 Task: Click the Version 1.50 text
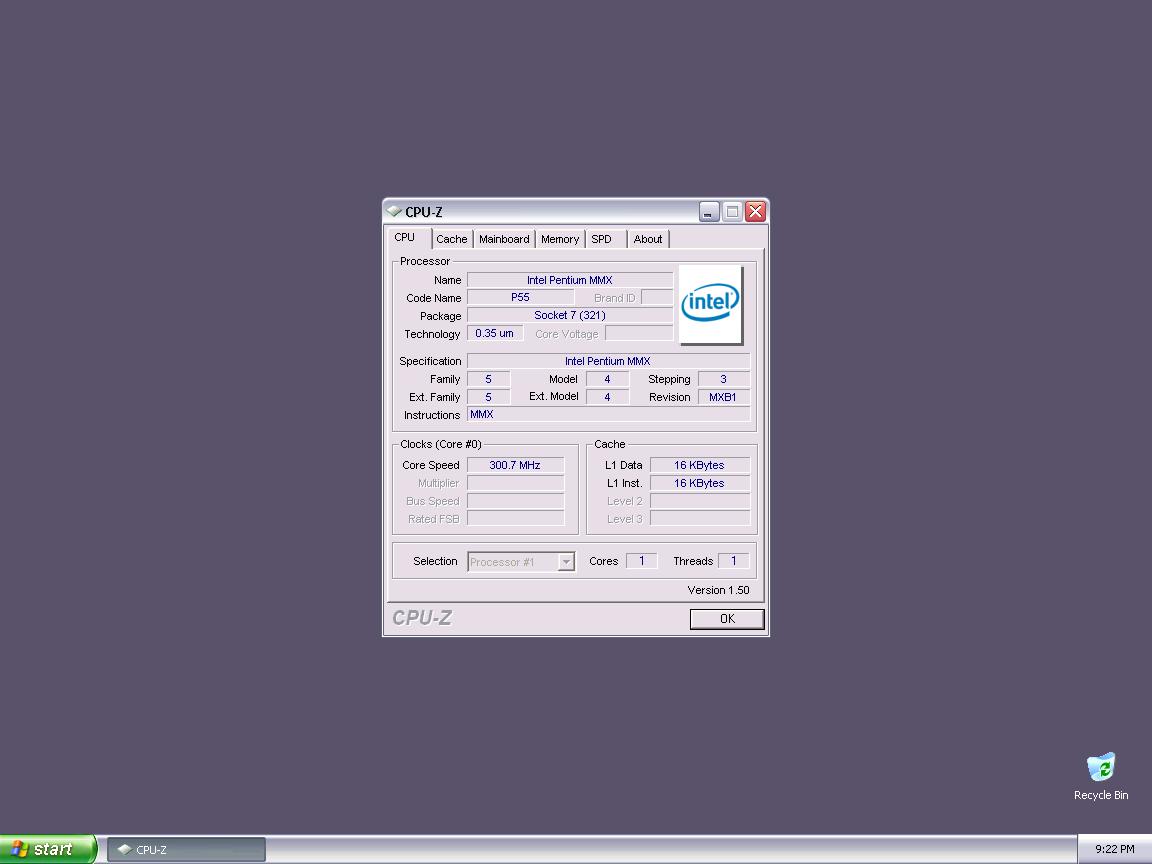coord(719,590)
